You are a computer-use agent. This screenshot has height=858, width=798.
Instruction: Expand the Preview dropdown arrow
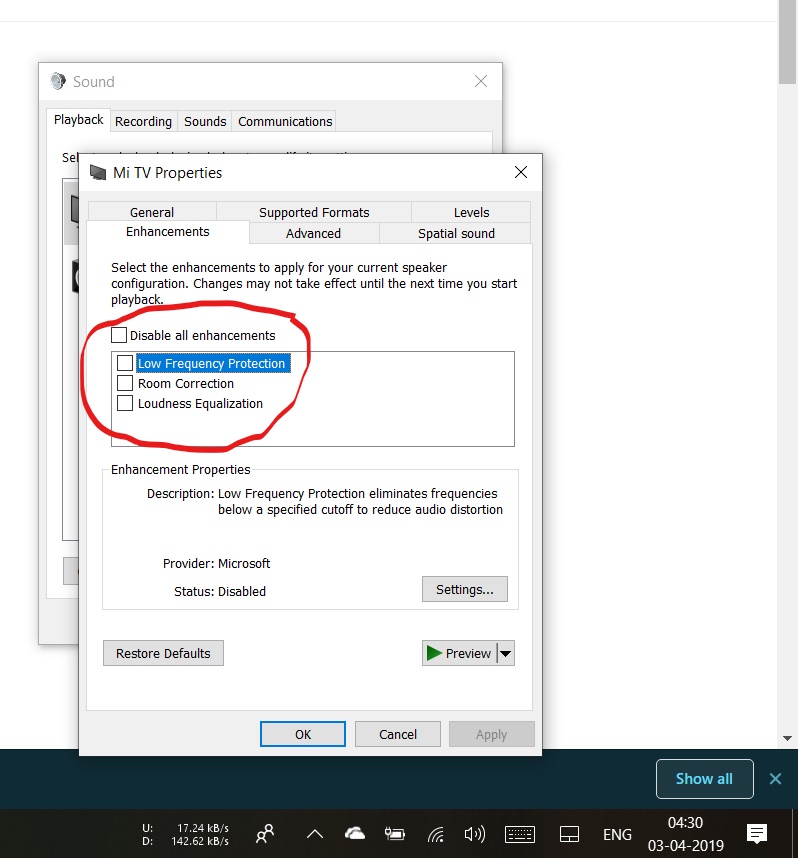(x=506, y=653)
